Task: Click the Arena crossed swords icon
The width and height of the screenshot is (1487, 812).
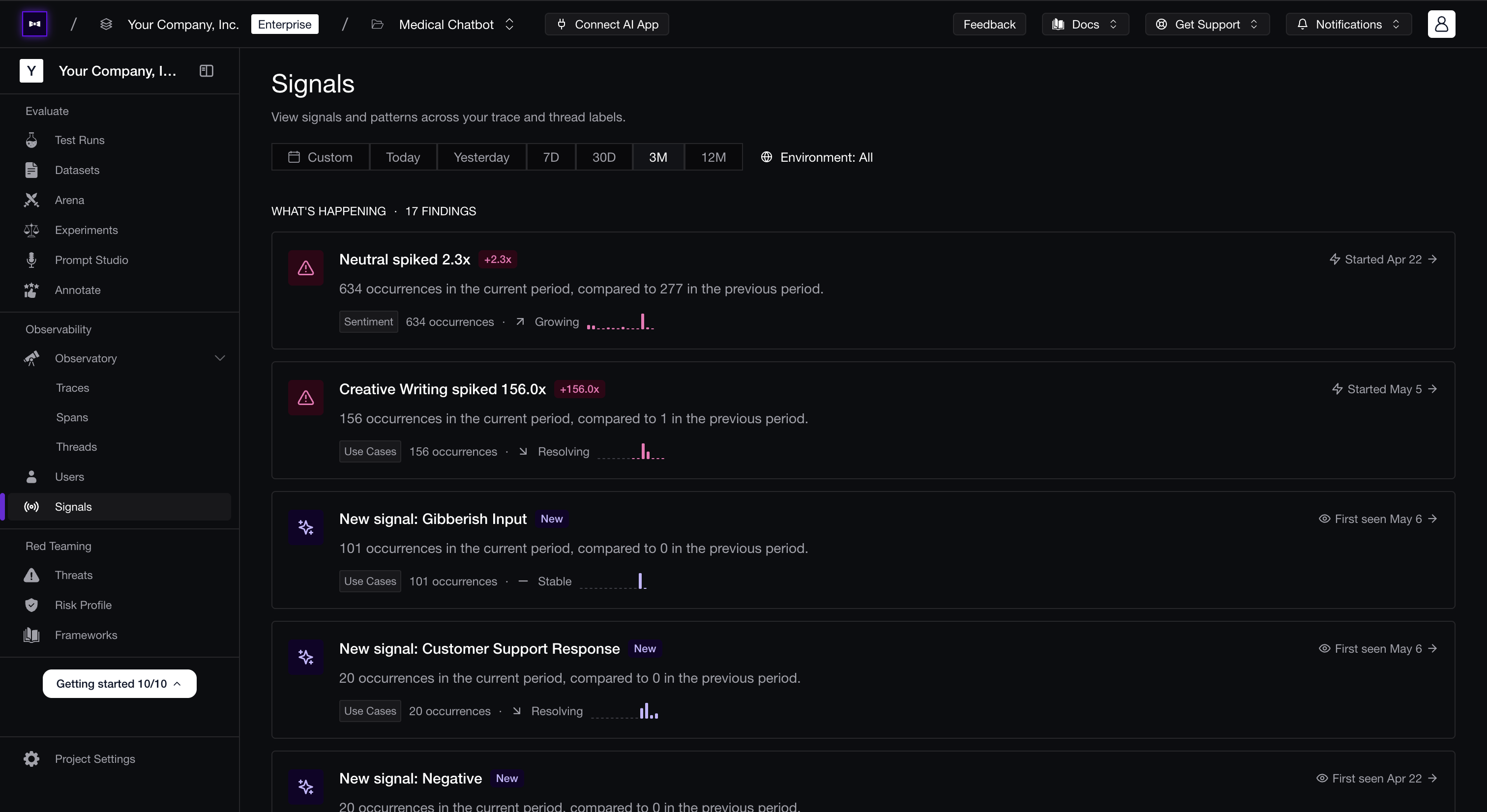Action: pyautogui.click(x=32, y=200)
